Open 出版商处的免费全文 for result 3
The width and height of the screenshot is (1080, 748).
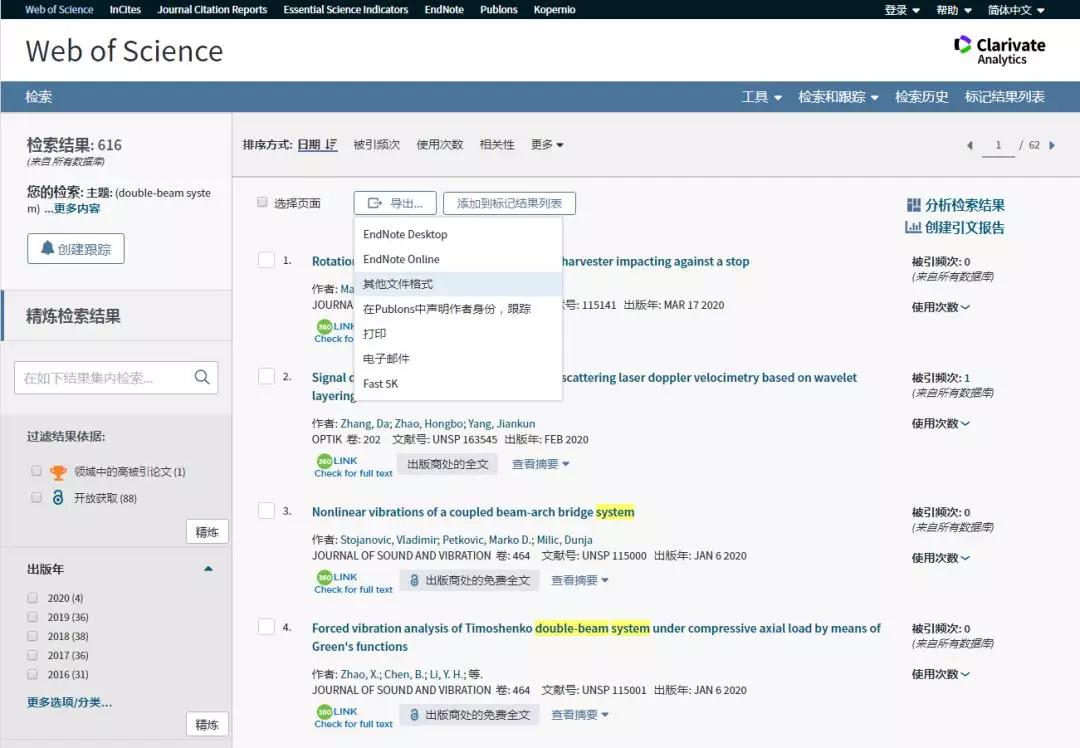(469, 581)
